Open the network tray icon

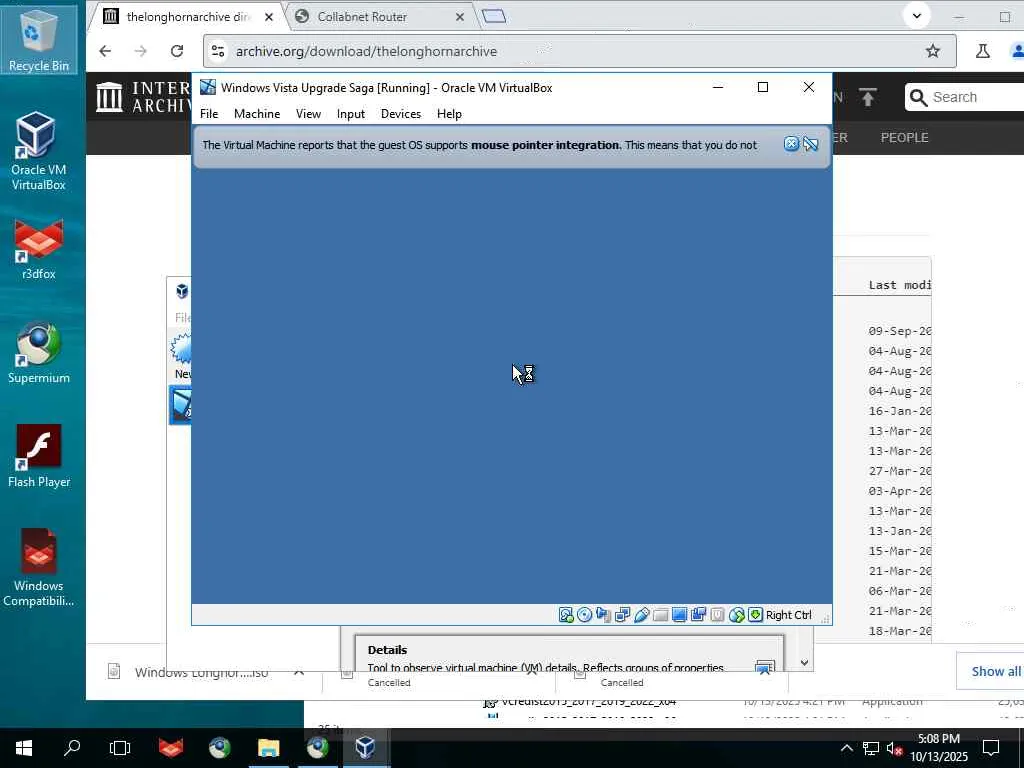(871, 748)
